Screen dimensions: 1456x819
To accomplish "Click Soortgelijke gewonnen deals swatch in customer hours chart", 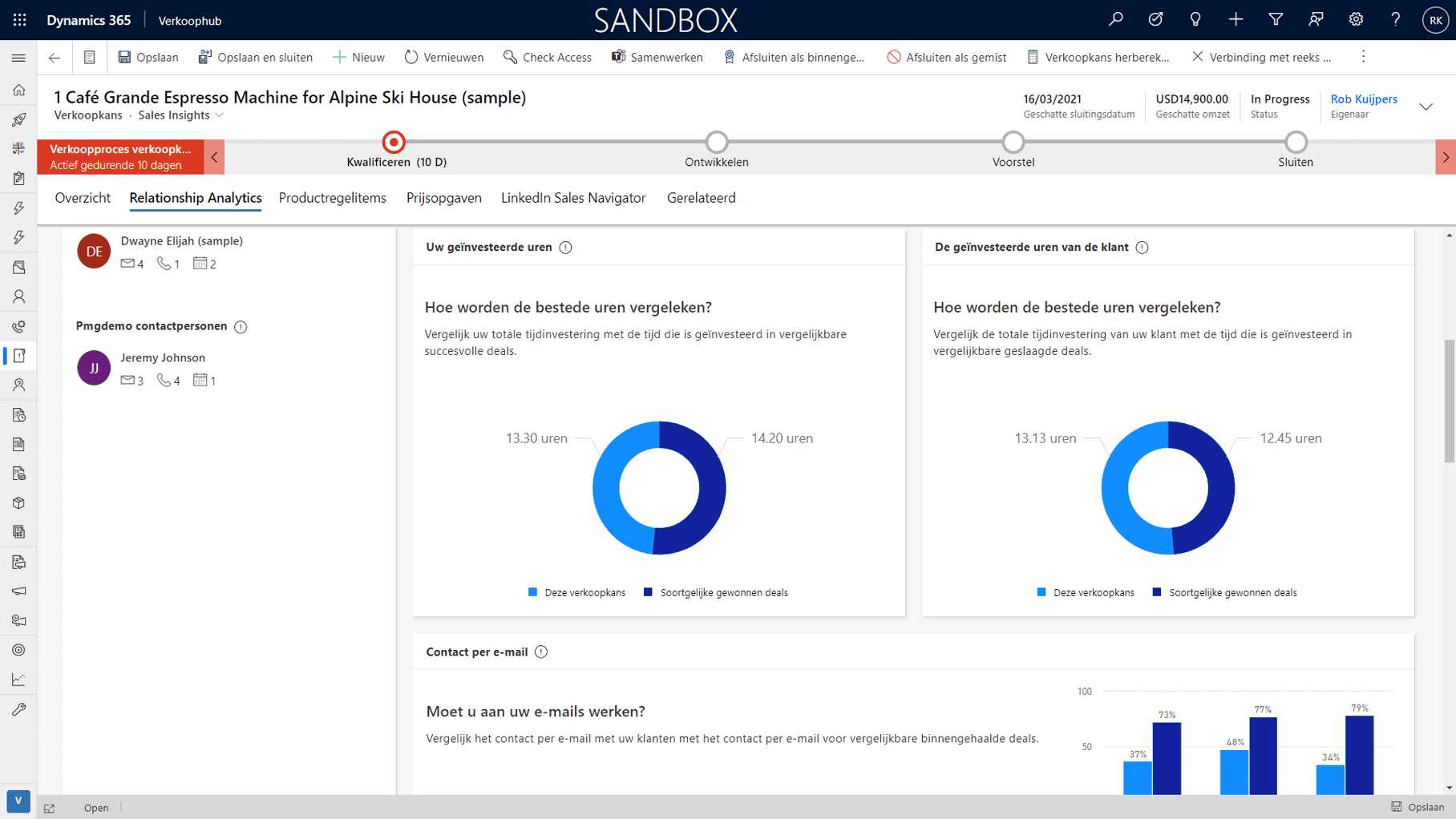I will pyautogui.click(x=1157, y=592).
